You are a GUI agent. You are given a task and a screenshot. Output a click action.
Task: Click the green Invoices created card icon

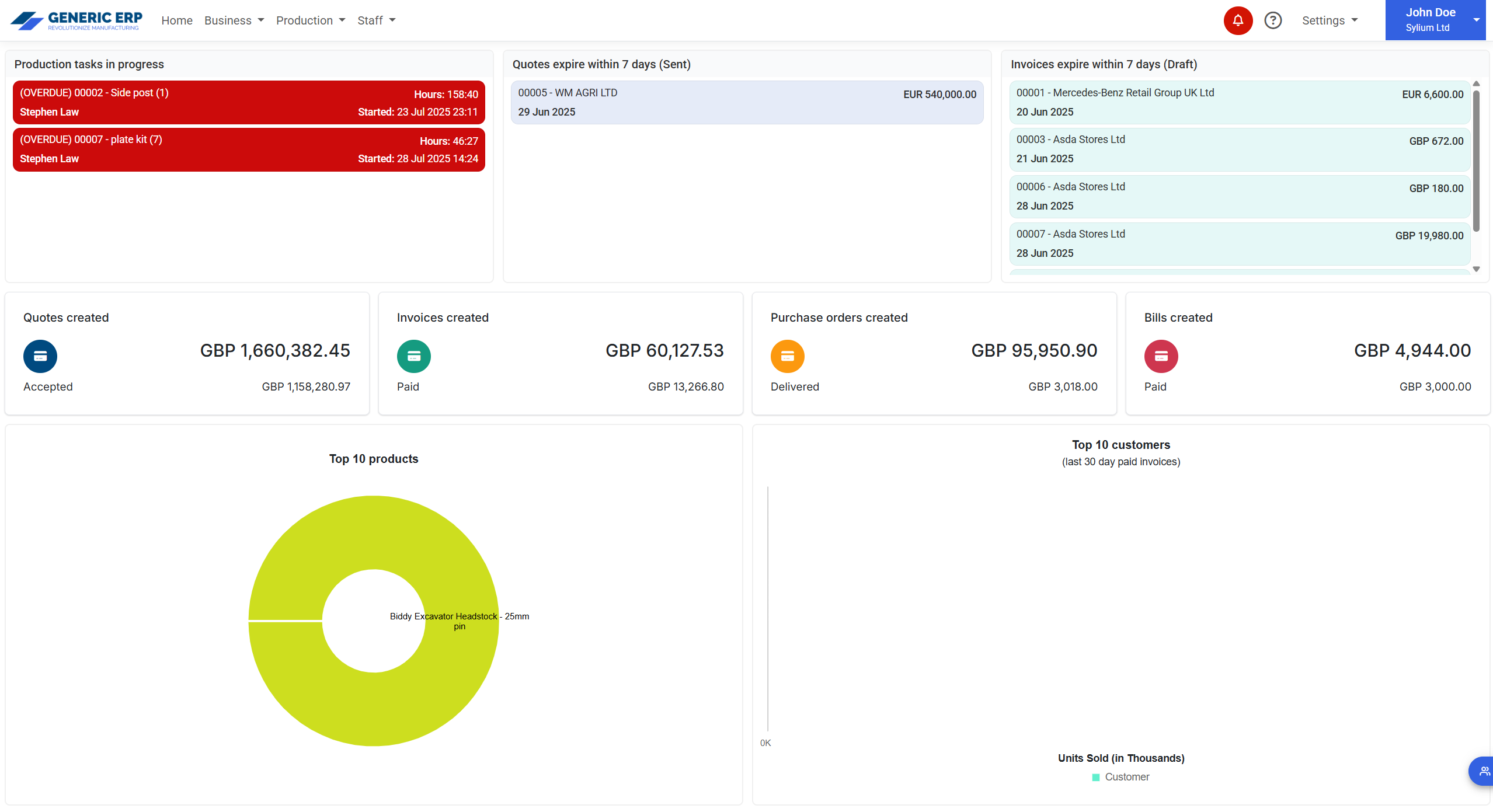pyautogui.click(x=413, y=356)
